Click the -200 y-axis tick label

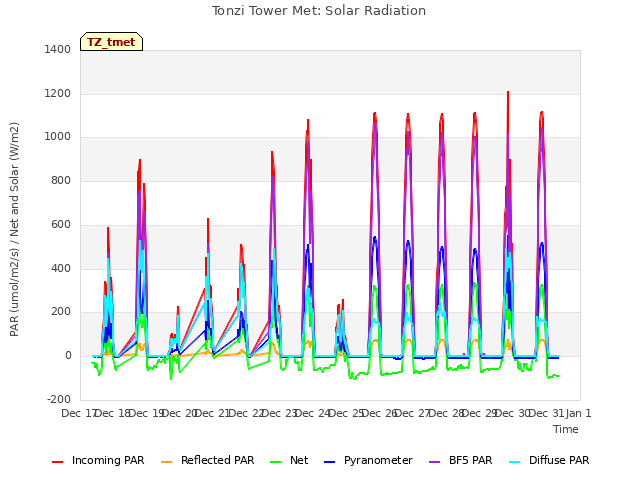pos(59,399)
